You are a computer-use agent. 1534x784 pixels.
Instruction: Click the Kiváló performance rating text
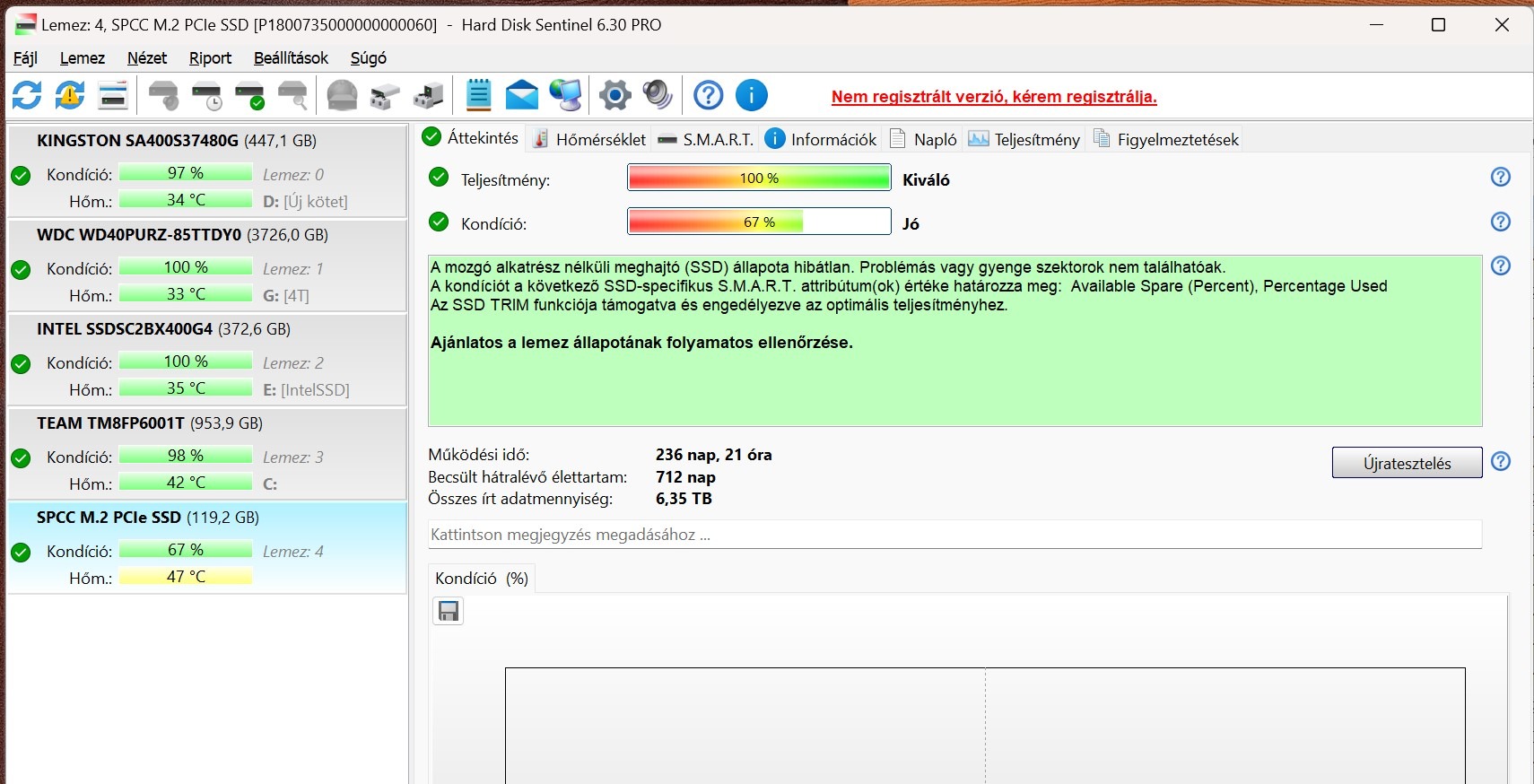pos(926,179)
